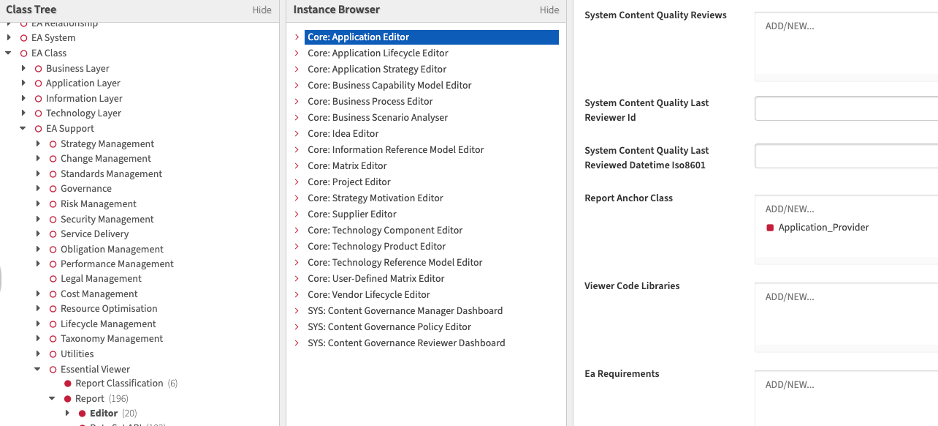Expand the Business Layer node
This screenshot has width=938, height=426.
tap(23, 68)
